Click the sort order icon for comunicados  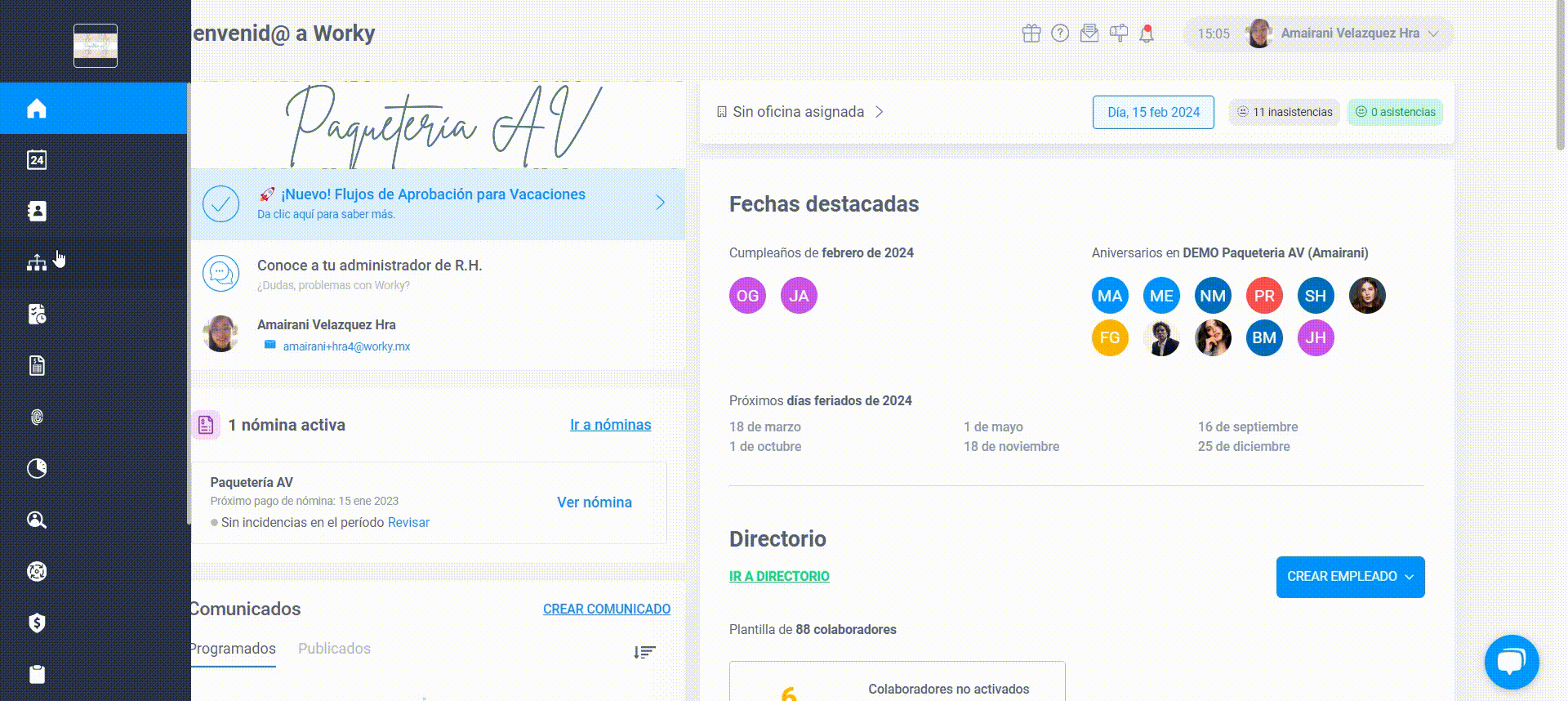click(x=644, y=652)
